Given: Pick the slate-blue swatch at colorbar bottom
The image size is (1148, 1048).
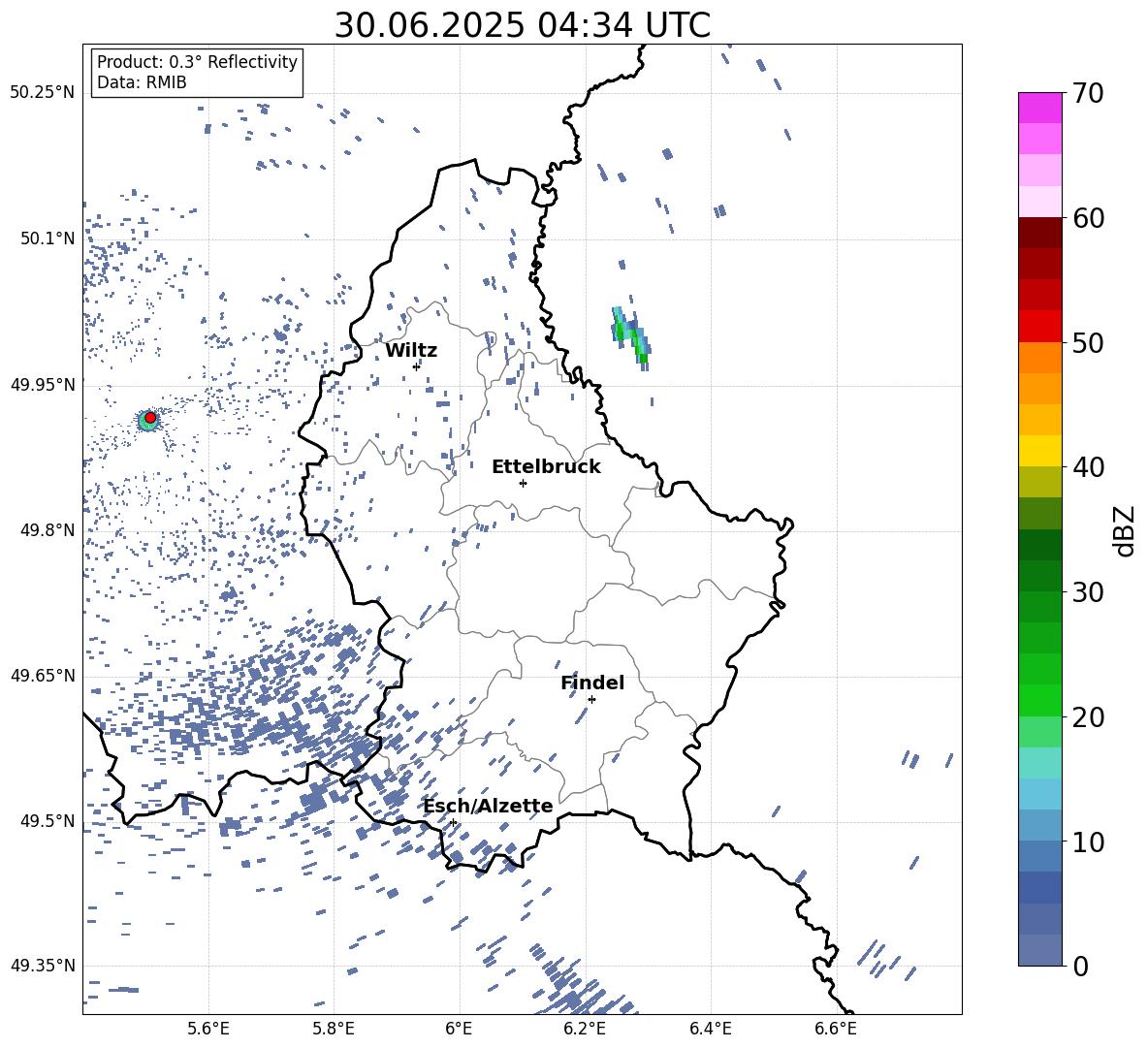Looking at the screenshot, I should click(1040, 950).
